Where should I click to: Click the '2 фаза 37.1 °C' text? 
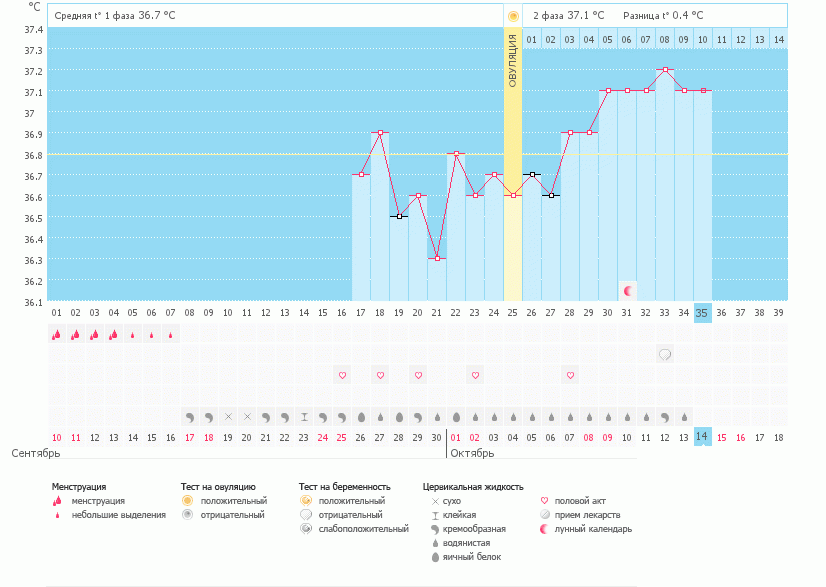coord(569,16)
